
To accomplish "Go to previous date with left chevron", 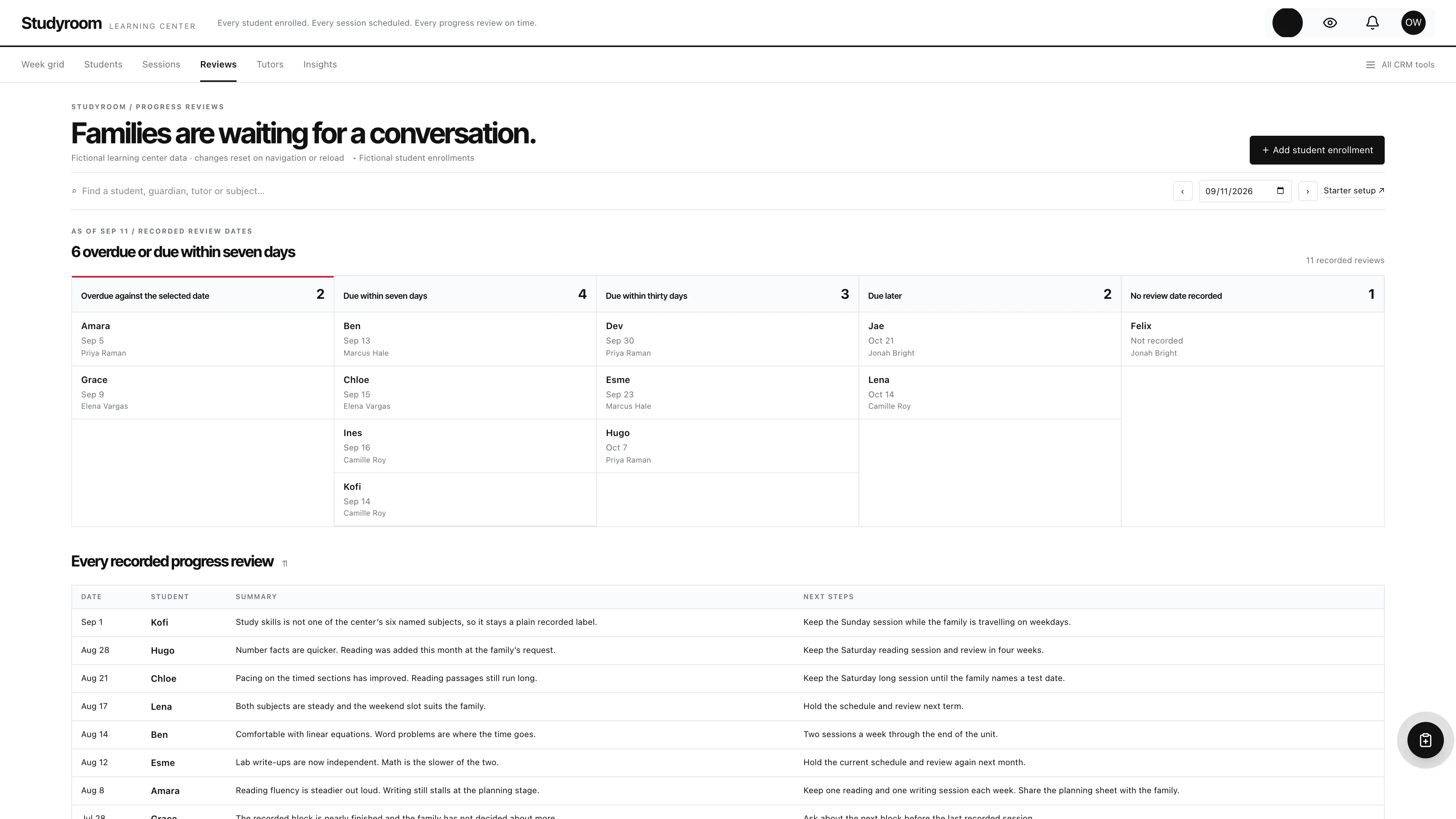I will pos(1183,191).
